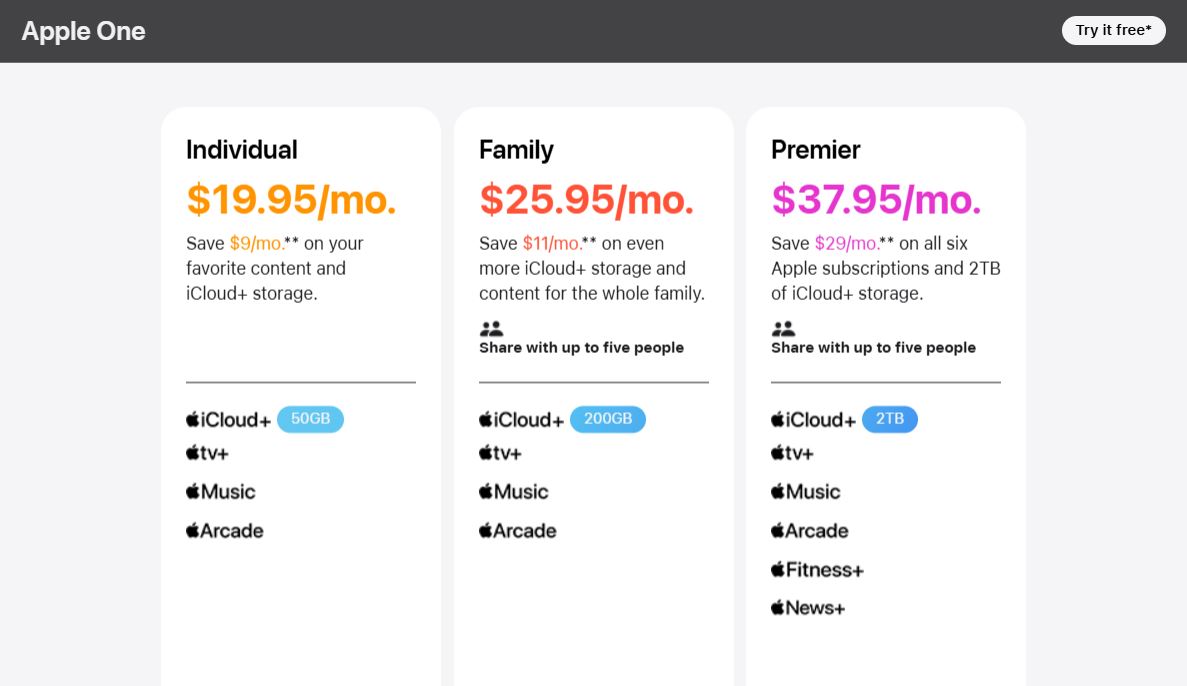Click the Try it free button
This screenshot has height=686, width=1187.
tap(1113, 30)
